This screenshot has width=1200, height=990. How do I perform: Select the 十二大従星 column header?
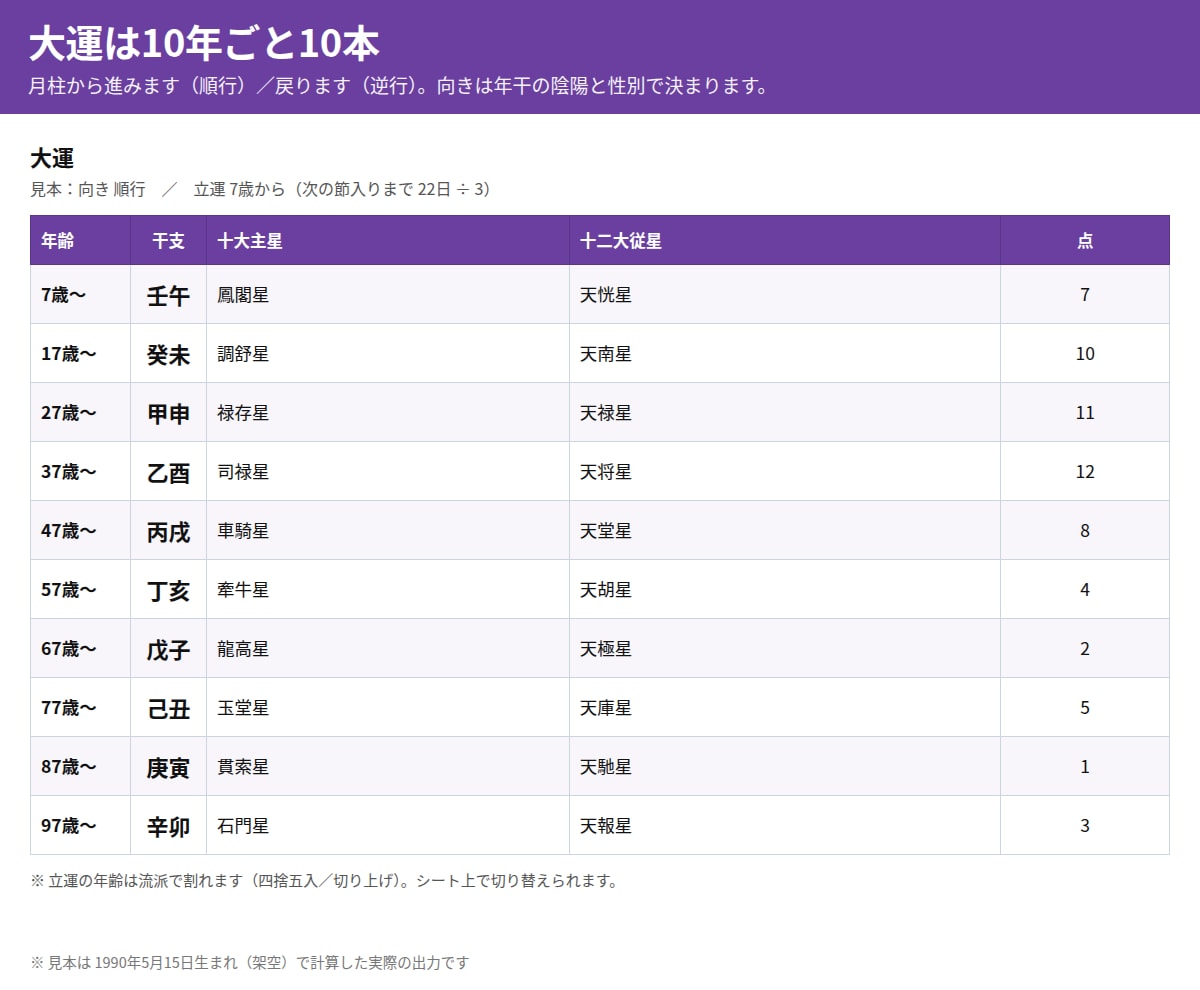(785, 241)
